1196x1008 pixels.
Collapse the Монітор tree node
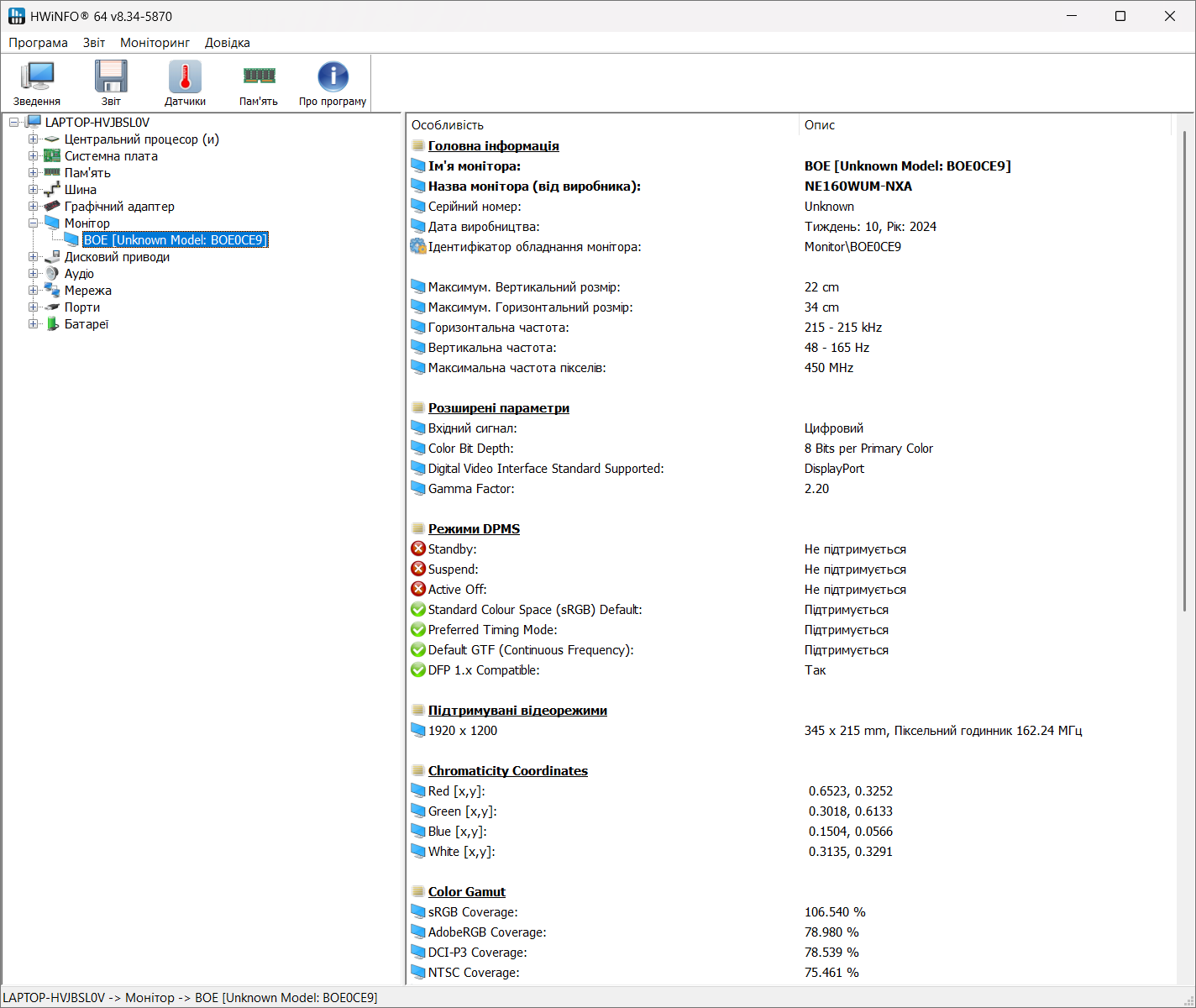click(33, 223)
